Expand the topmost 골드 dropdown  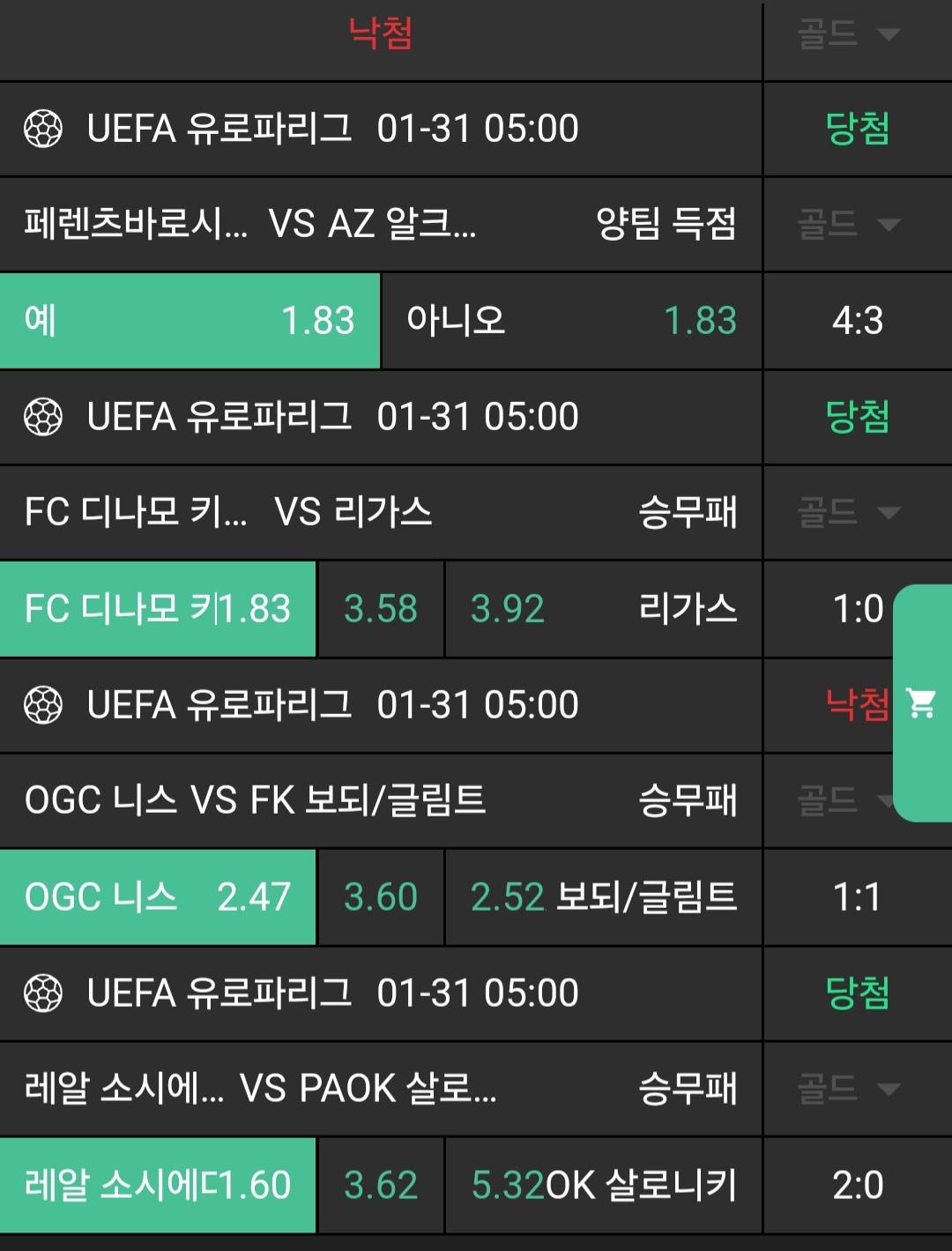pos(848,35)
